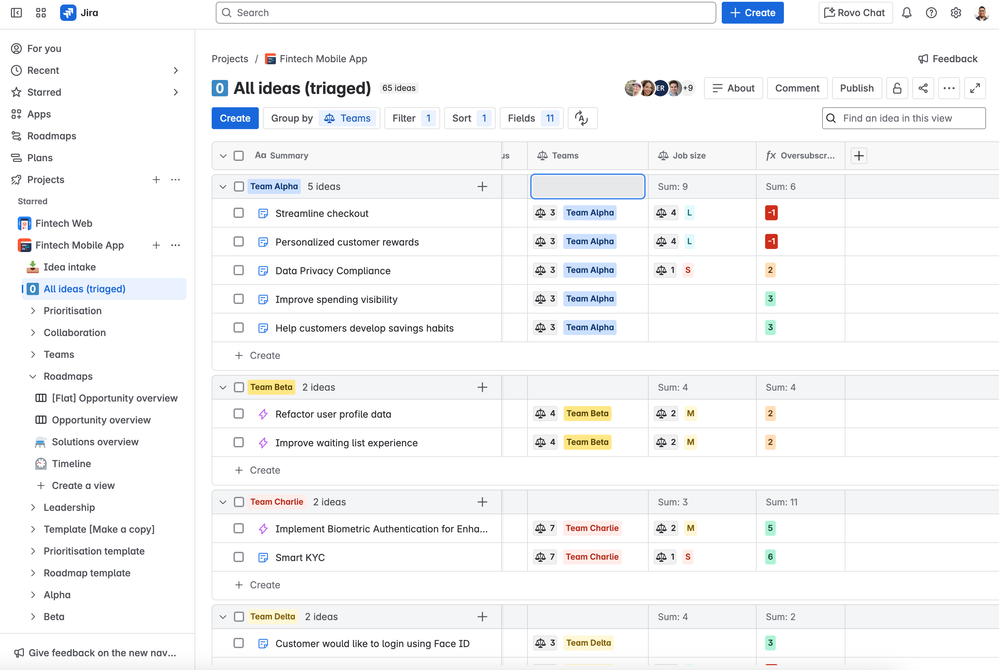Check the Improve spending visibility row

pyautogui.click(x=238, y=299)
